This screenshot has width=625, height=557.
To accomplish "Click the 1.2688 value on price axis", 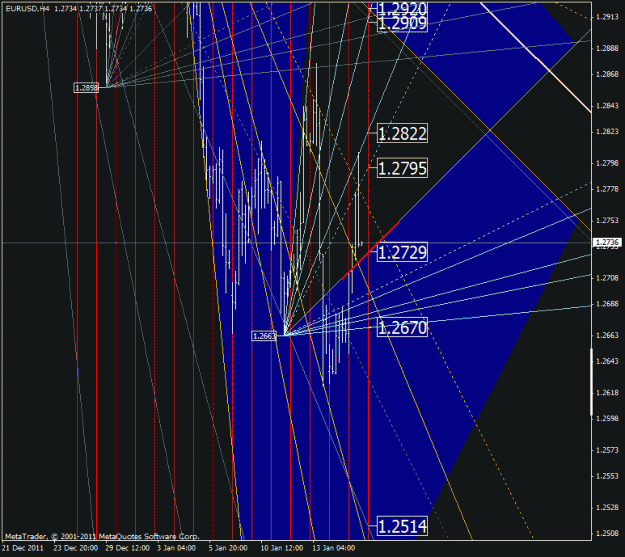I will click(607, 304).
